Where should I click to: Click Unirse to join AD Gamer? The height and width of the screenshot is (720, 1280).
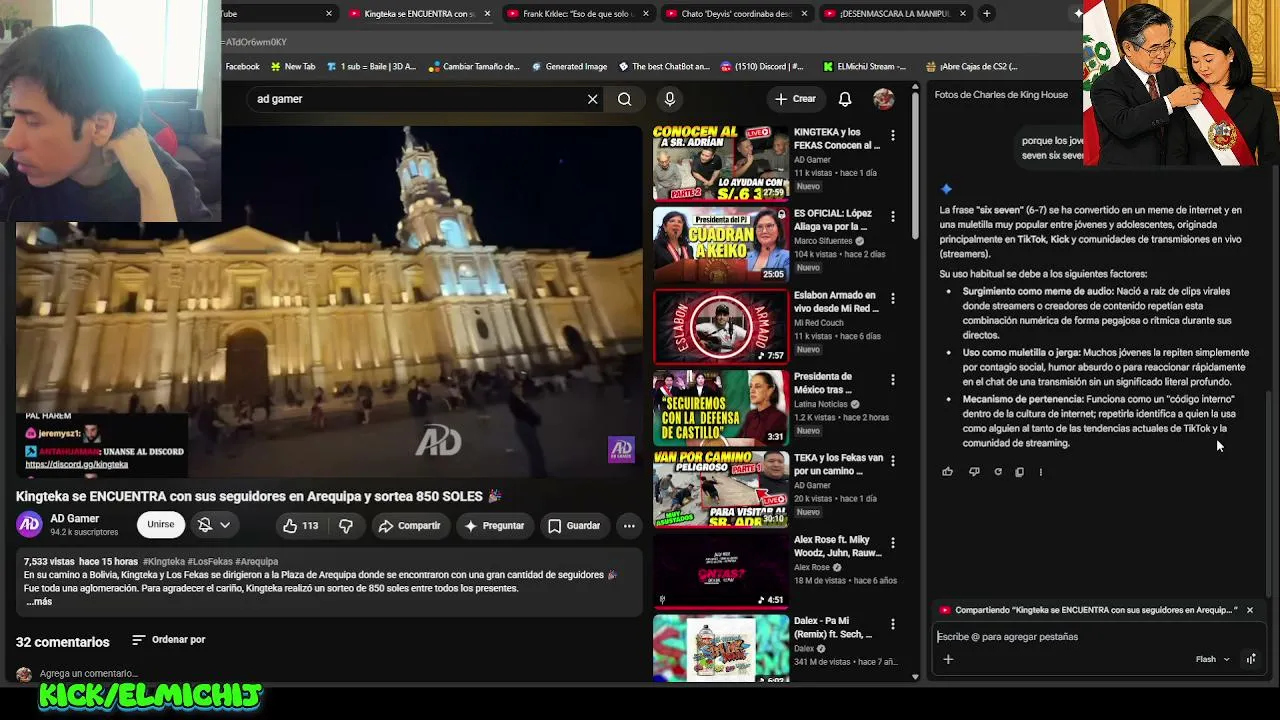point(160,525)
